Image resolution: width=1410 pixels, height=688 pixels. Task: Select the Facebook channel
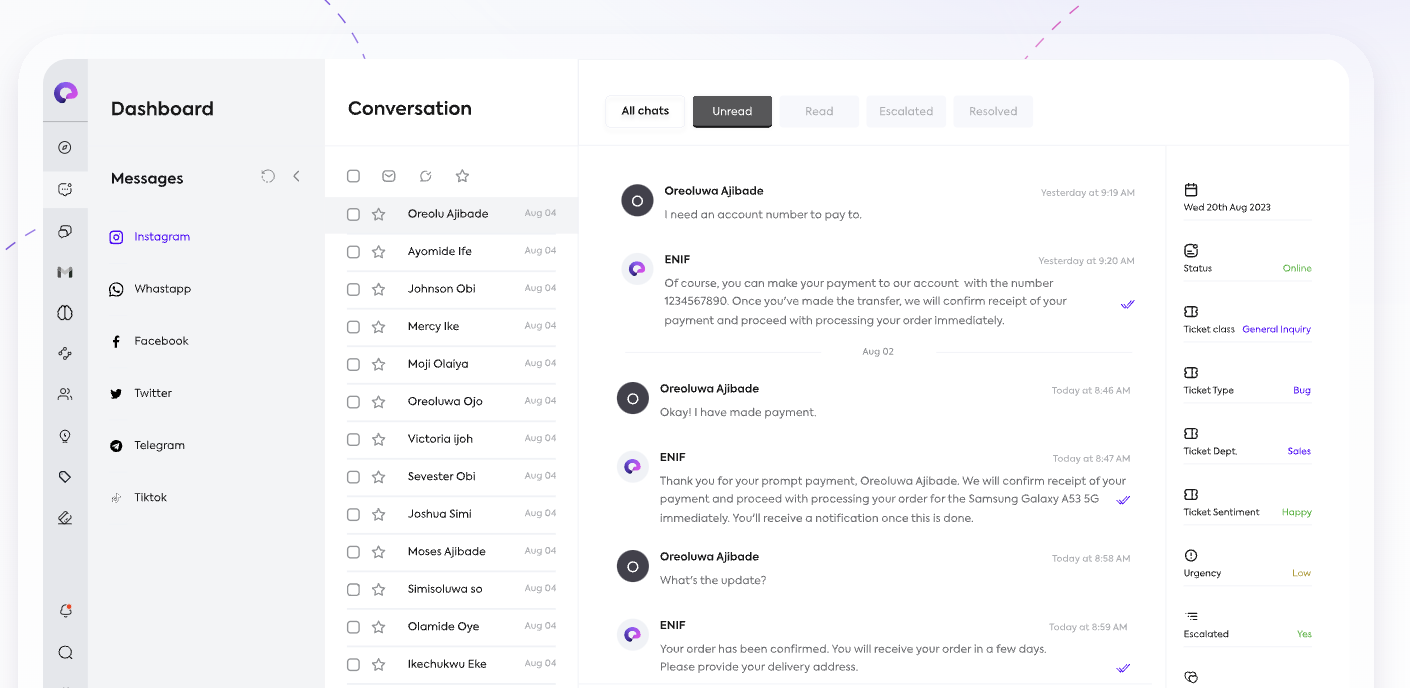point(149,341)
